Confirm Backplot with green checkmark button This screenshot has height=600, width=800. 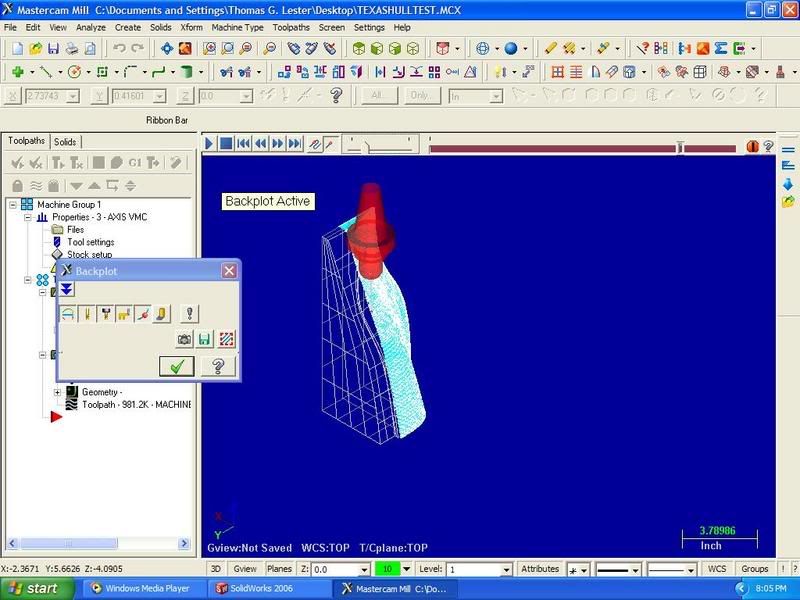click(177, 366)
